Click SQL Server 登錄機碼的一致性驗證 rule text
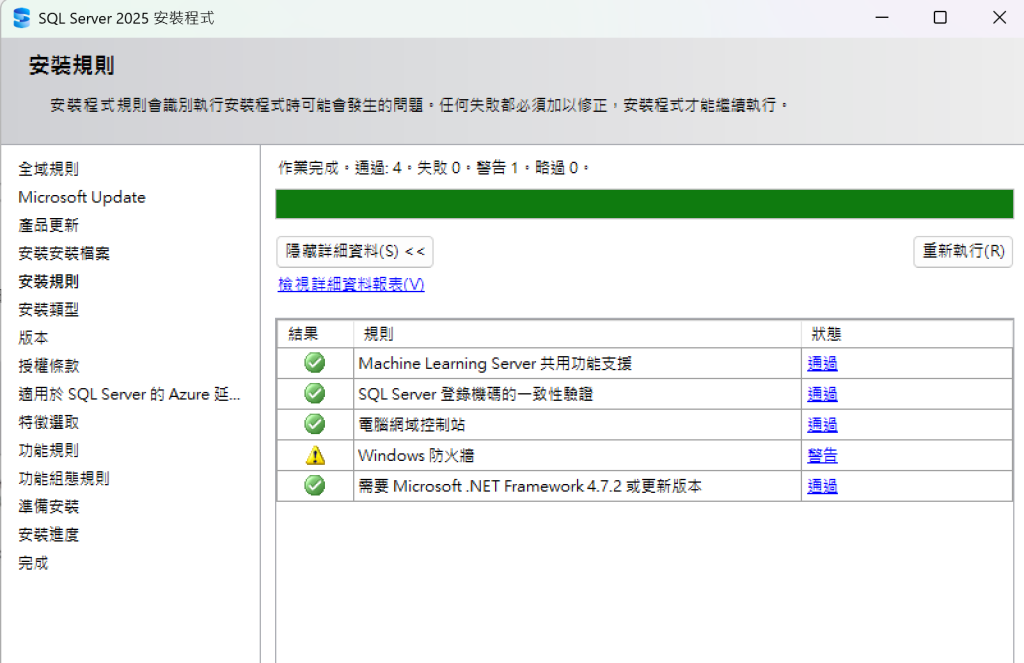This screenshot has height=663, width=1024. (x=475, y=394)
